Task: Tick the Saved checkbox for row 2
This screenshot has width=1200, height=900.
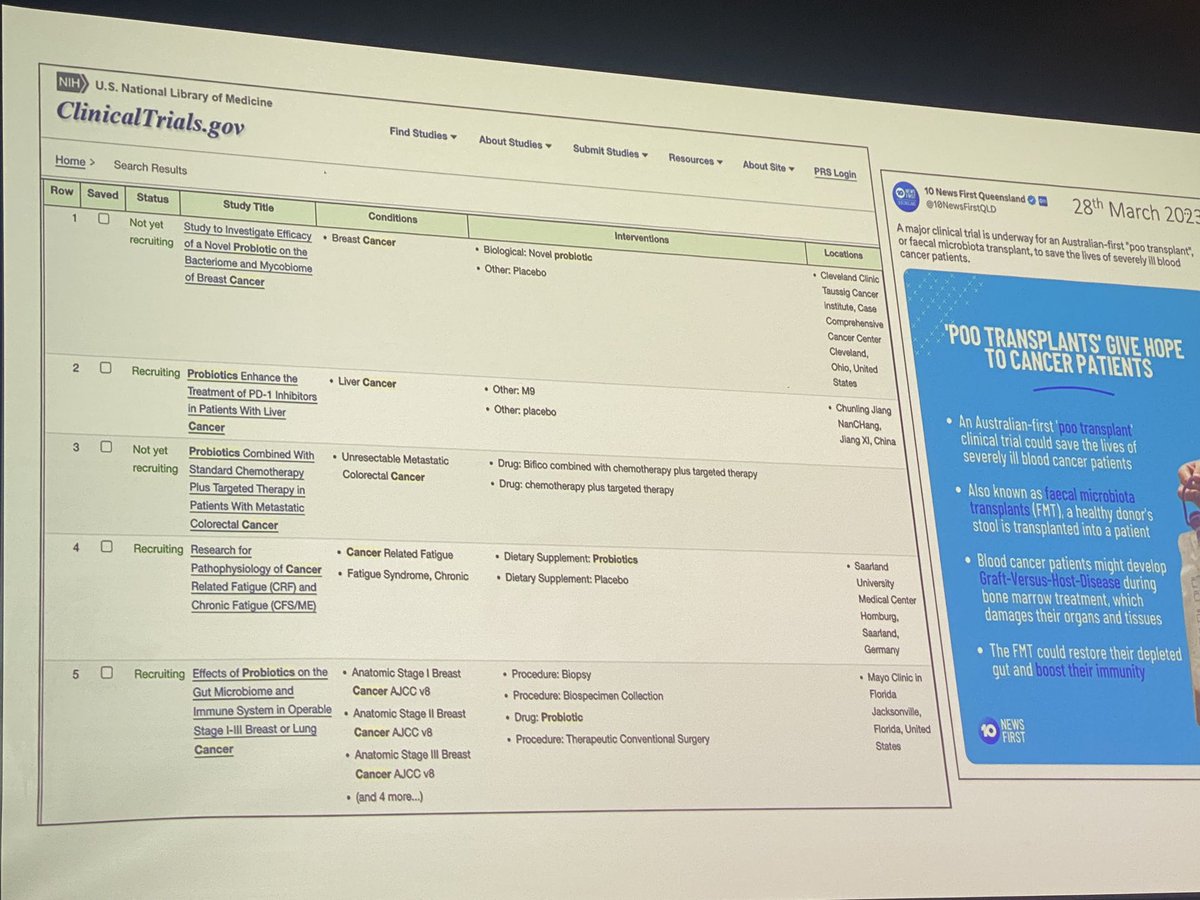Action: (x=105, y=368)
